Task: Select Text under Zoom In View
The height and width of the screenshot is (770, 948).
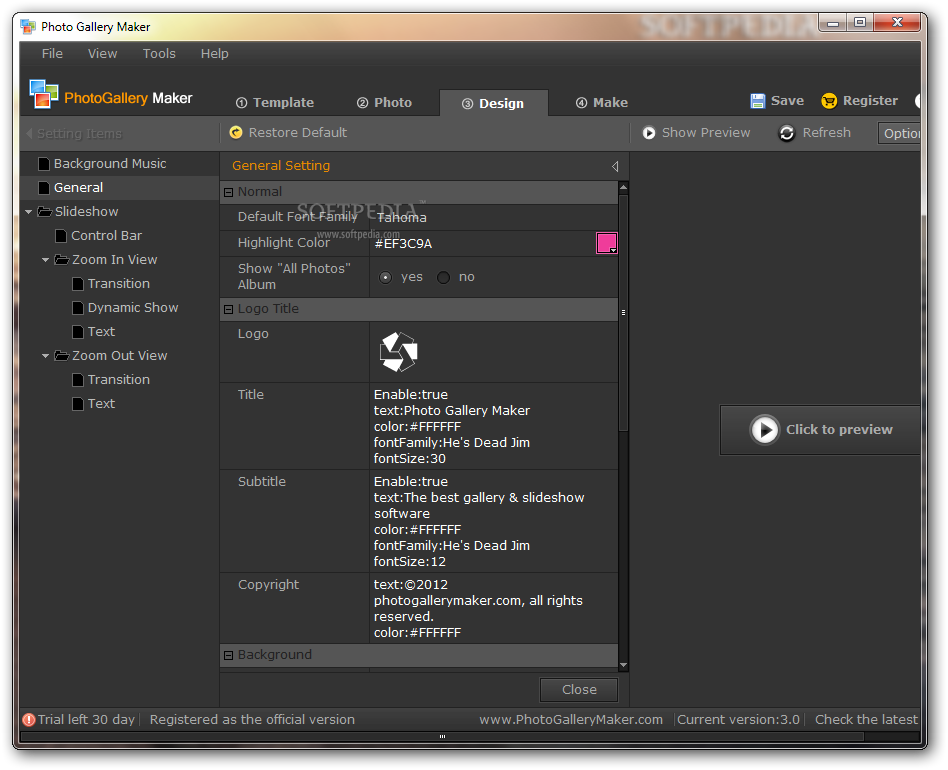Action: (101, 332)
